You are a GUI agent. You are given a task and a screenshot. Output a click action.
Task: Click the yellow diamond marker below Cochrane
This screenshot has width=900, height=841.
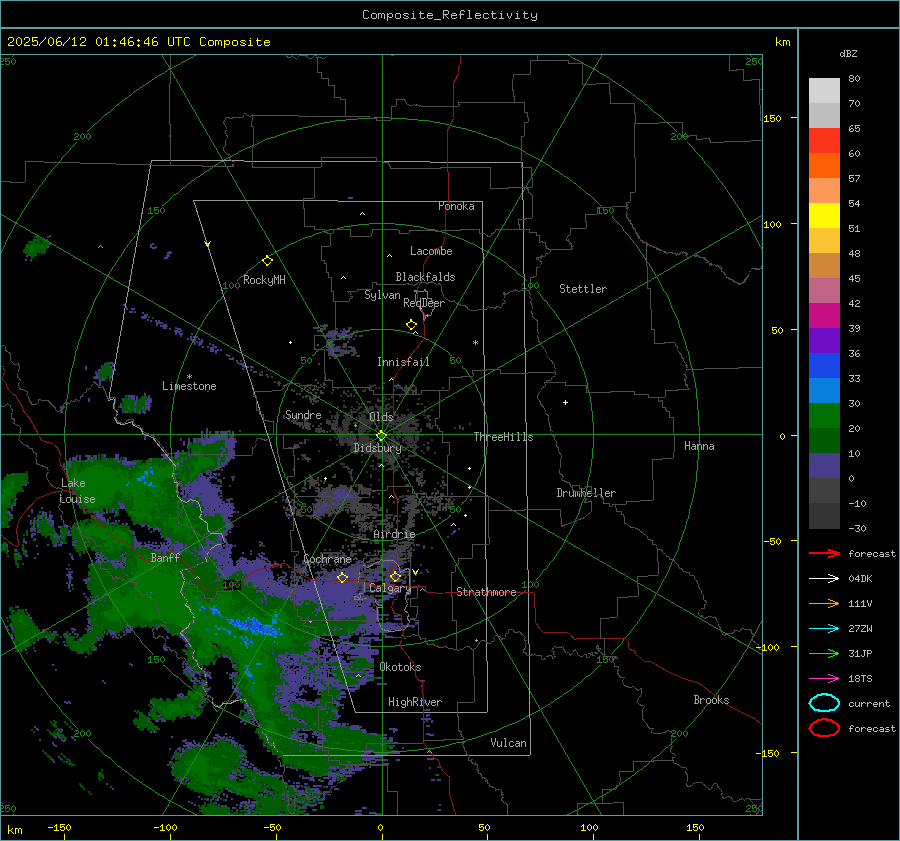(342, 578)
